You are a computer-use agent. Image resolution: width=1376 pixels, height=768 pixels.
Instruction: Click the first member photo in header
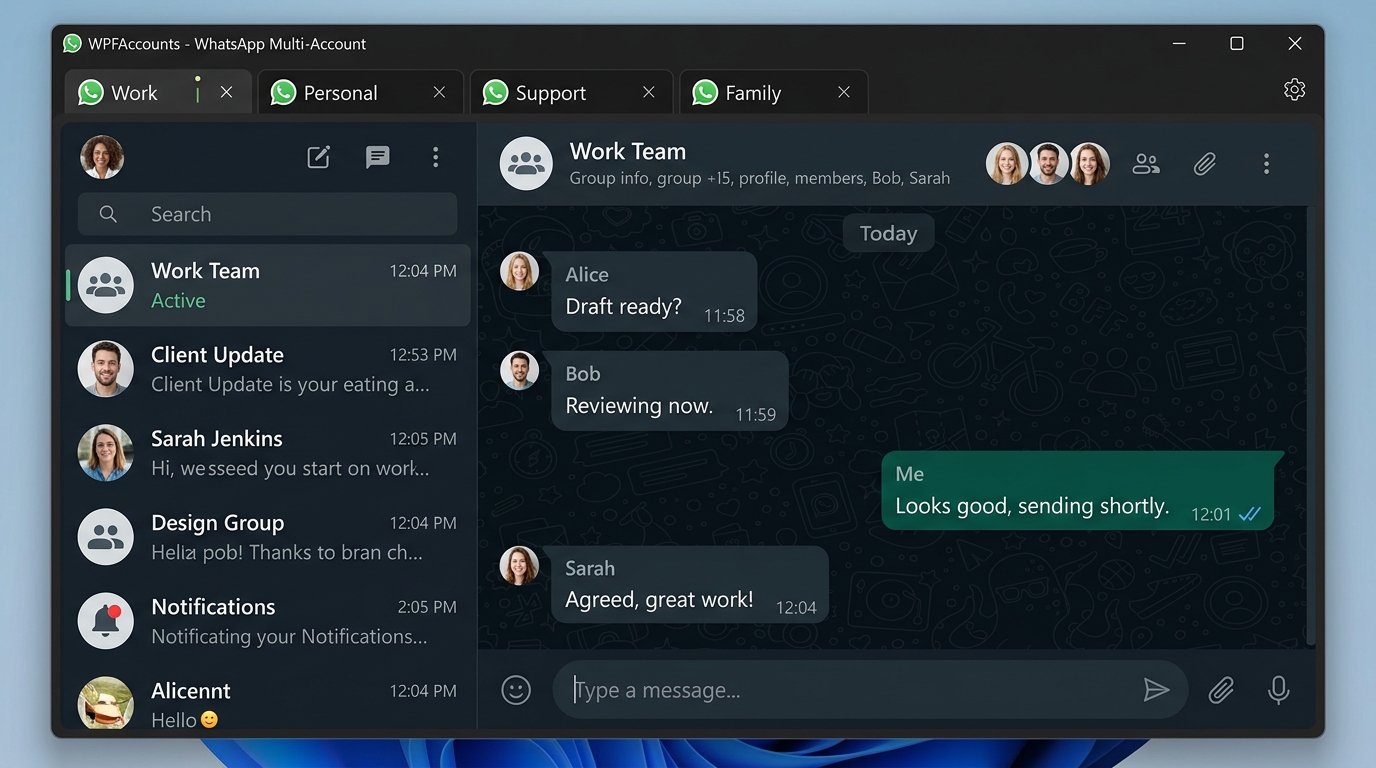1007,164
